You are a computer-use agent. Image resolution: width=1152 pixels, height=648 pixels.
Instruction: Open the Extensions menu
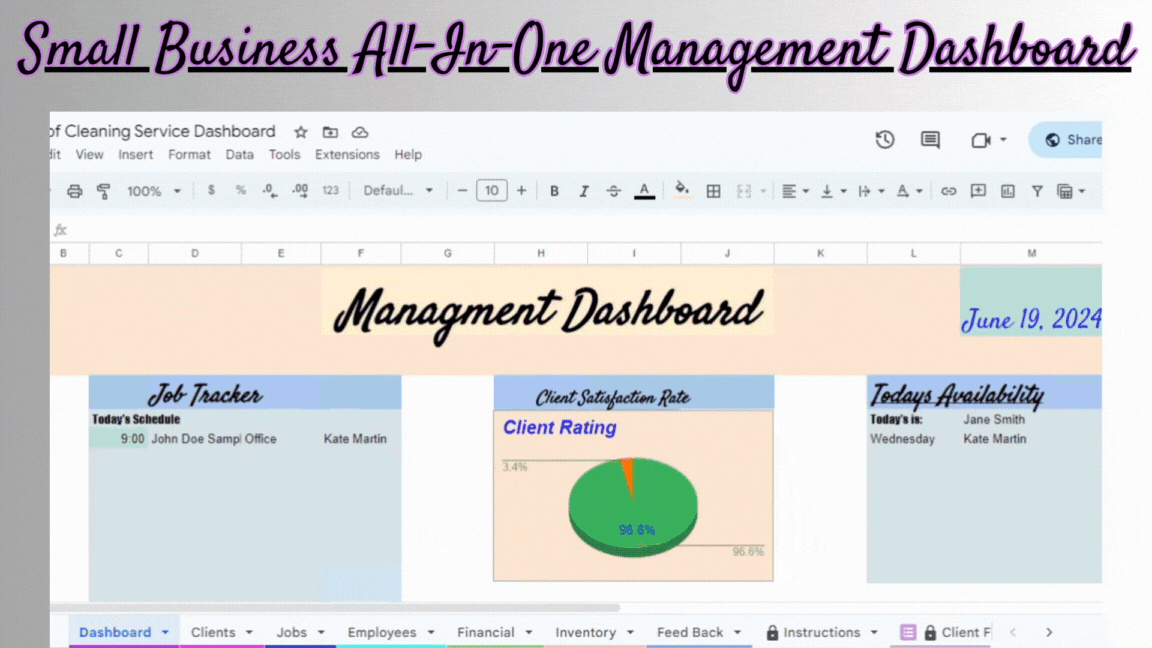pyautogui.click(x=347, y=154)
